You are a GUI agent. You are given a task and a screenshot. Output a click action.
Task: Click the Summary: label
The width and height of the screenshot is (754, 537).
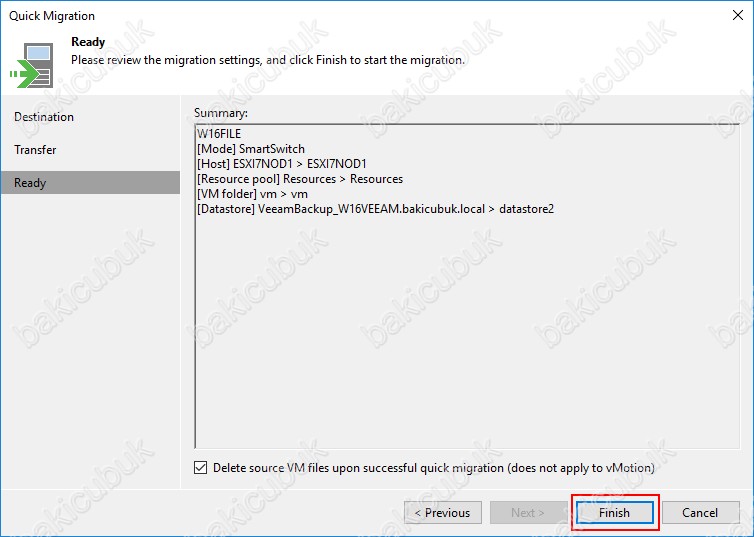pyautogui.click(x=221, y=112)
